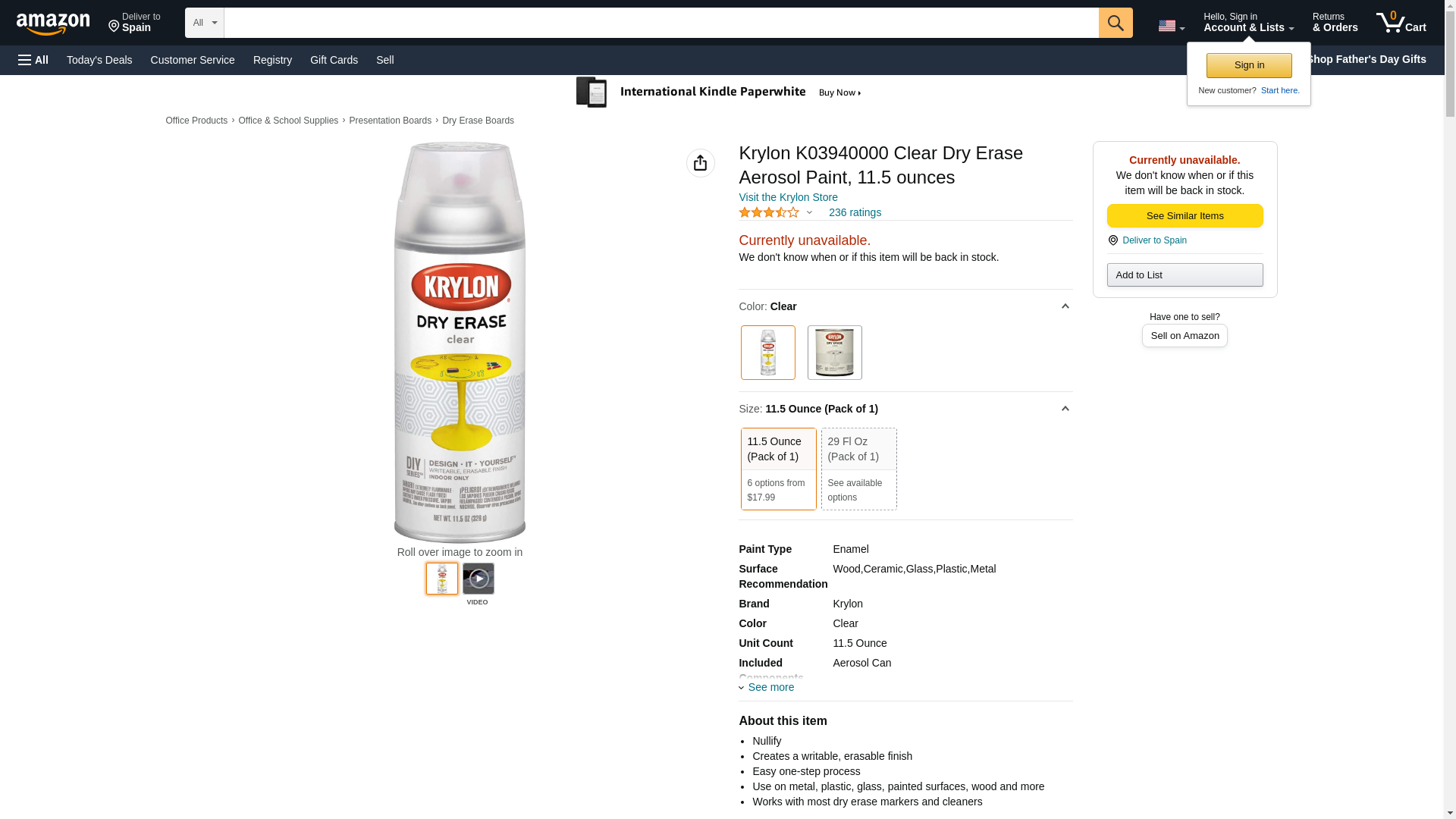This screenshot has height=819, width=1456.
Task: Open Gift Cards in navigation
Action: [x=334, y=60]
